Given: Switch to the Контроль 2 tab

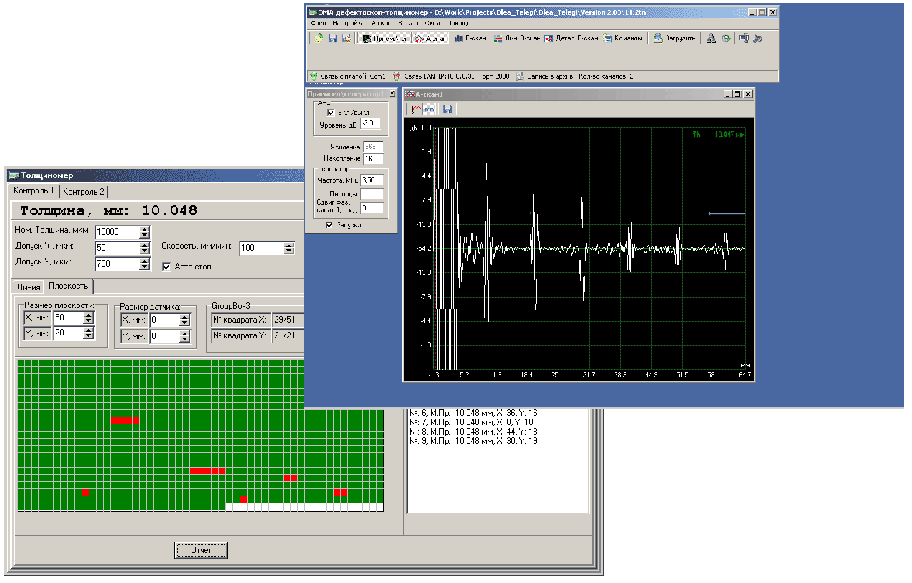Looking at the screenshot, I should [x=84, y=191].
